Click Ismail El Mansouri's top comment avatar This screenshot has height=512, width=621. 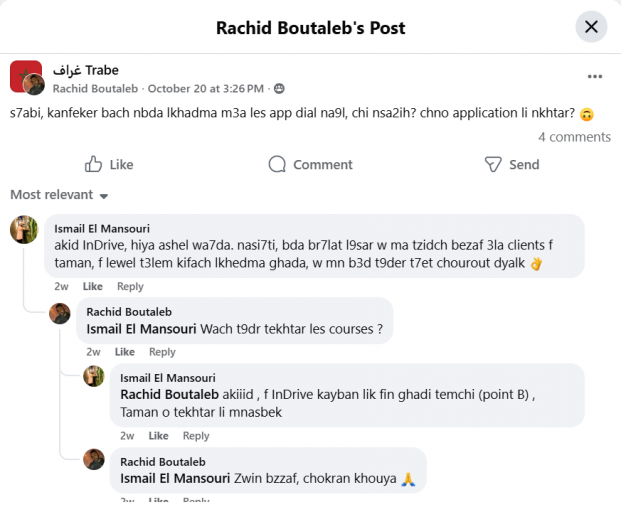pyautogui.click(x=24, y=229)
